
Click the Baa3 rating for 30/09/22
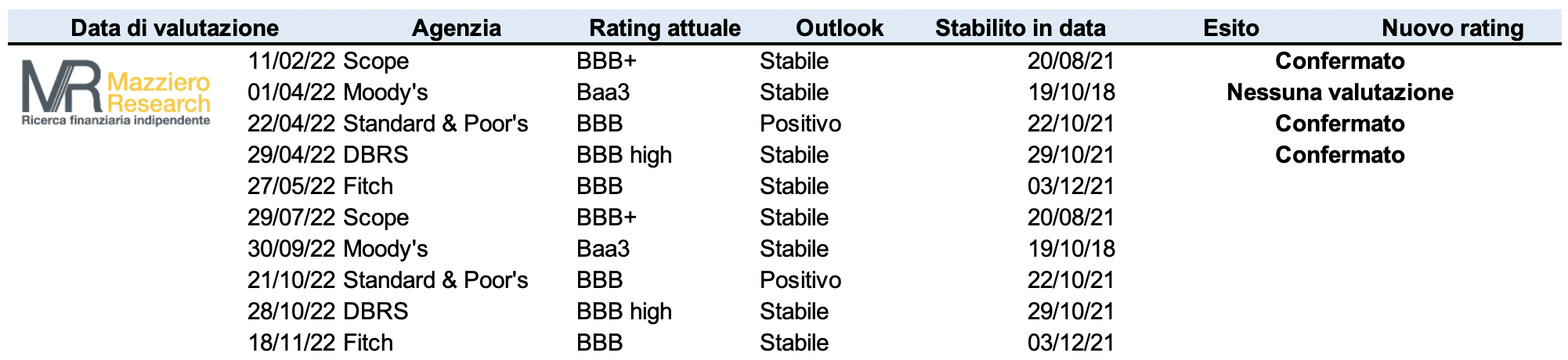click(603, 249)
